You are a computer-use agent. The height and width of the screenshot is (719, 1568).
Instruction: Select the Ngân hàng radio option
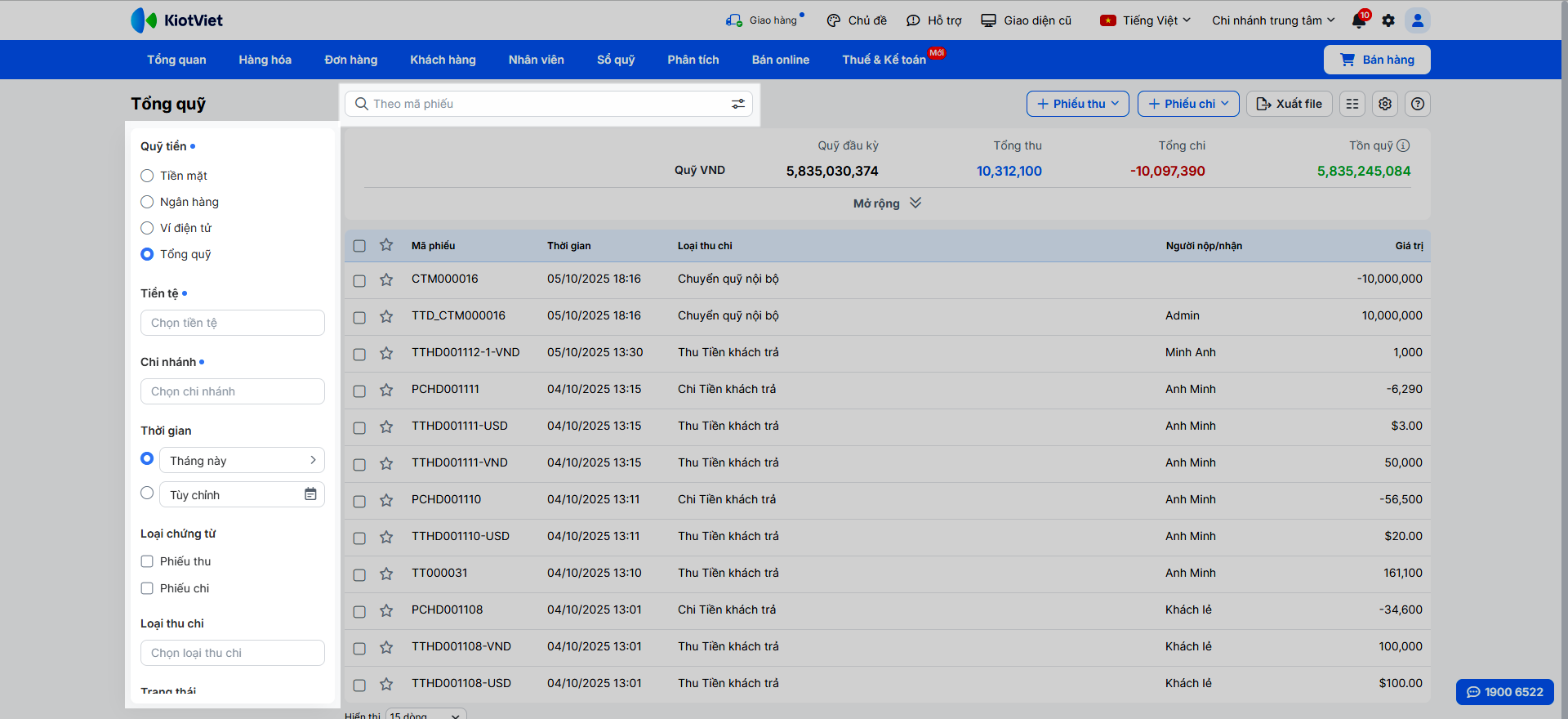[147, 202]
